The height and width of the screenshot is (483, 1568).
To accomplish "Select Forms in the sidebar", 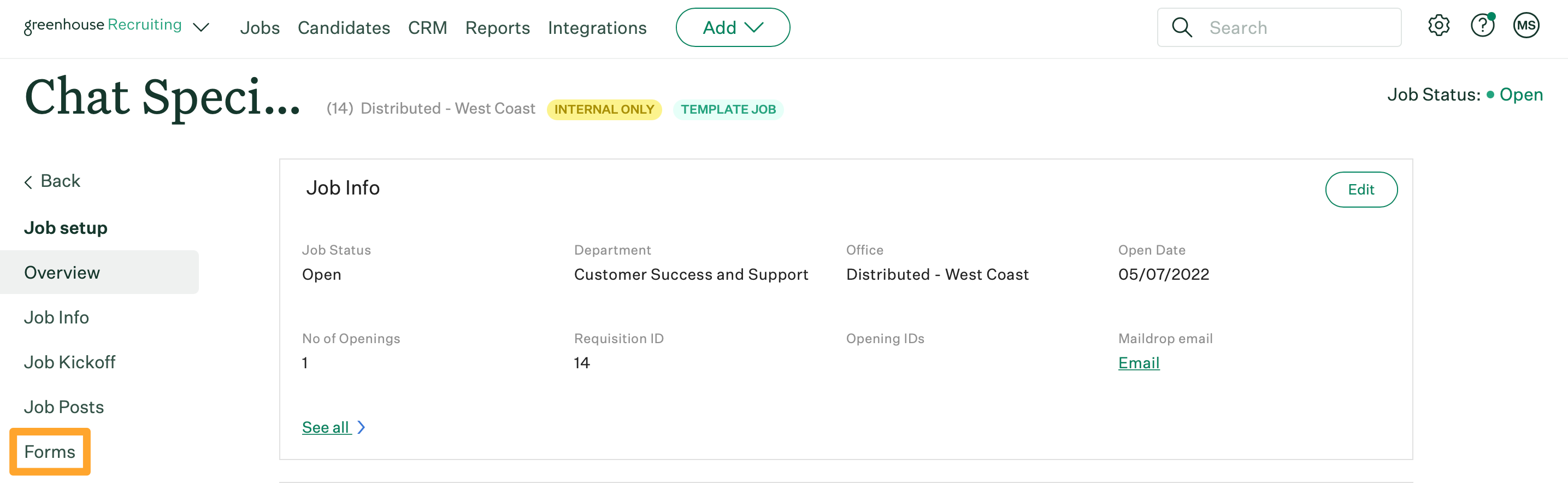I will click(x=50, y=452).
